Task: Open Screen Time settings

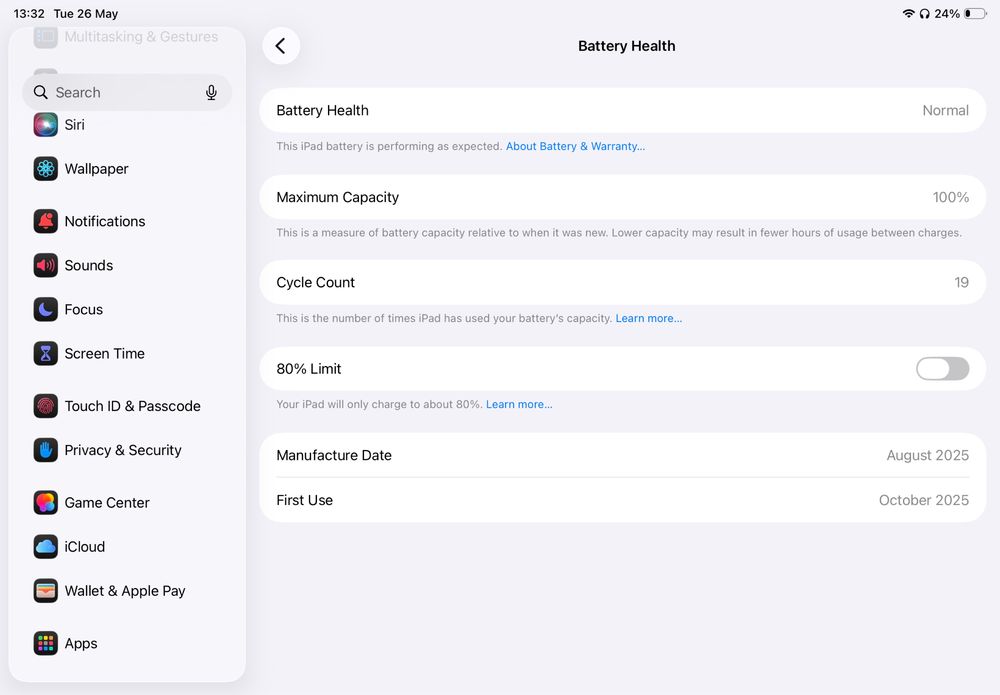Action: click(127, 353)
